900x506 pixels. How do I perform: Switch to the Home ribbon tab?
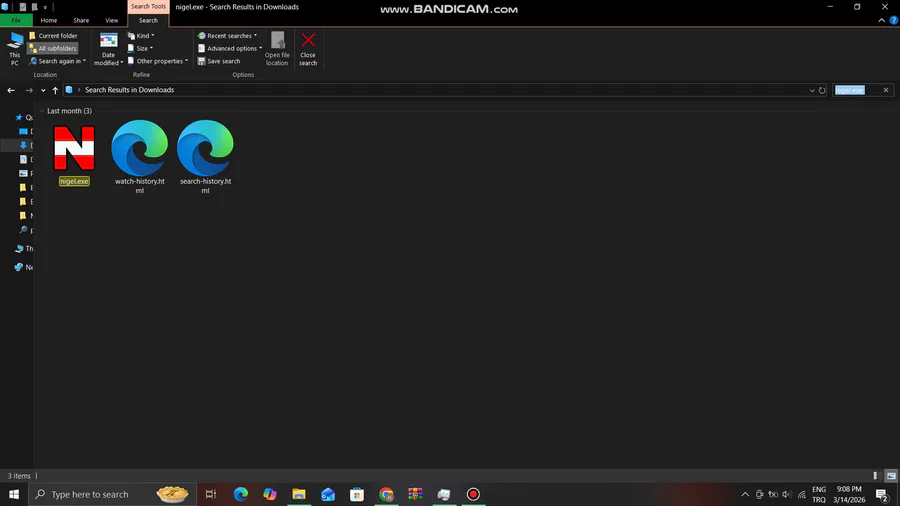(x=49, y=20)
